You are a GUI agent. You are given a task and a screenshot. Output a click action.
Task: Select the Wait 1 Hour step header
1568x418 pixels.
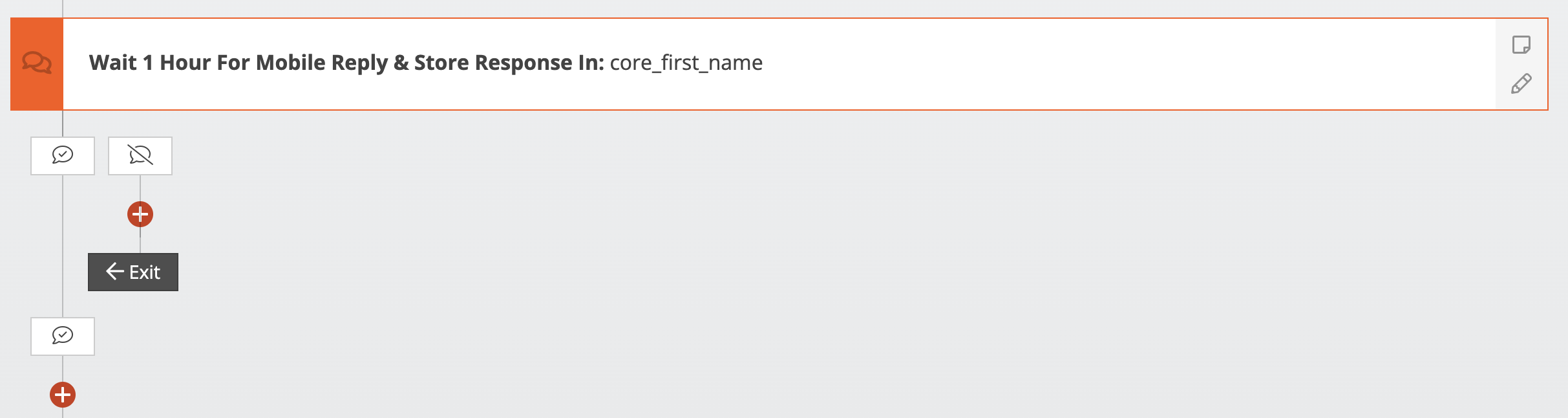(349, 63)
